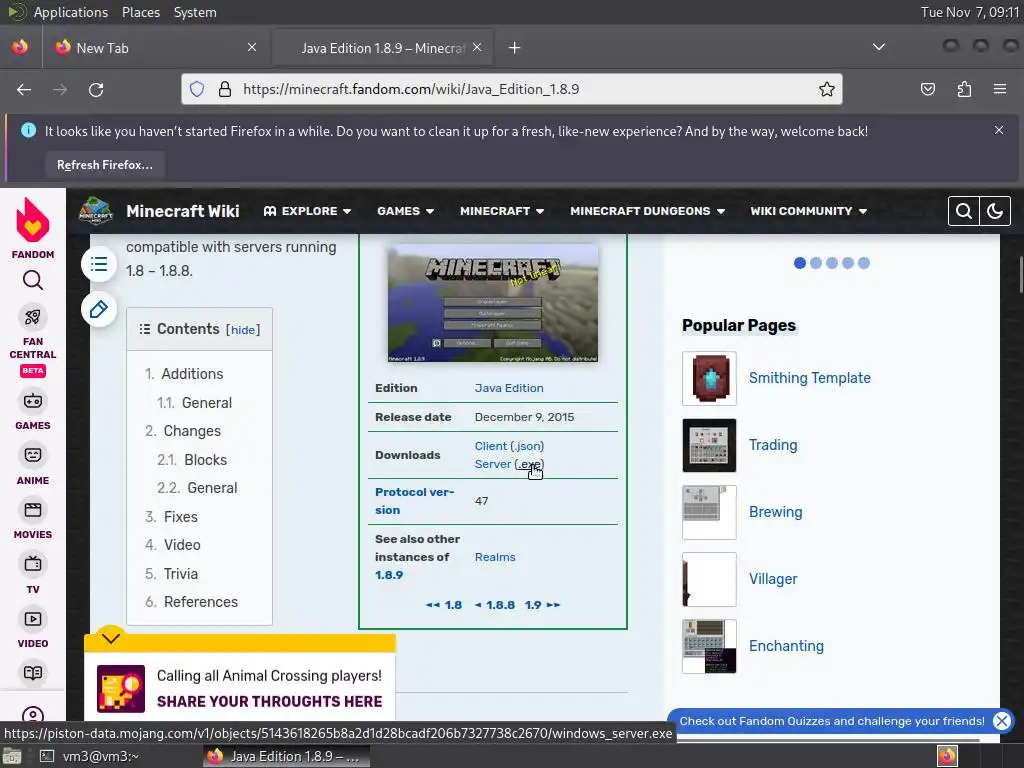Open Games controller icon in sidebar
This screenshot has width=1024, height=768.
[x=33, y=401]
